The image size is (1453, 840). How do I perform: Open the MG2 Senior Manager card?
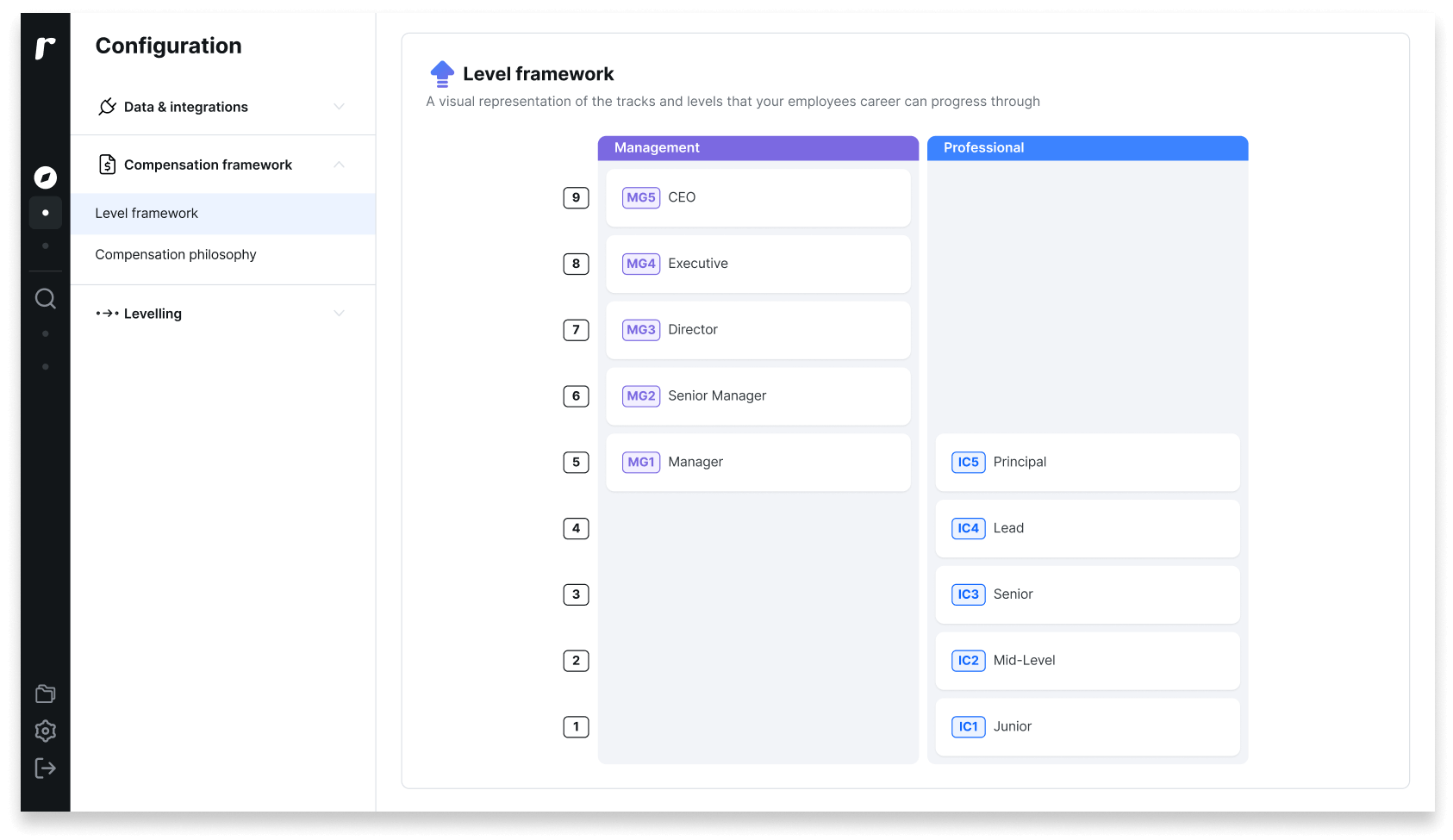758,396
